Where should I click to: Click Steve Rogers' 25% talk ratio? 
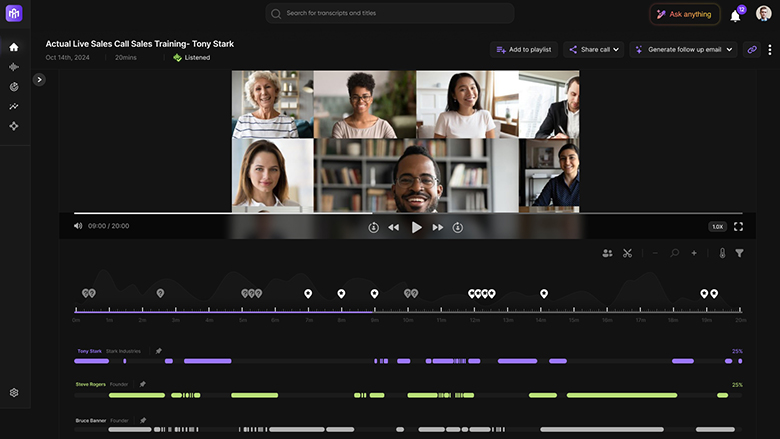[737, 385]
